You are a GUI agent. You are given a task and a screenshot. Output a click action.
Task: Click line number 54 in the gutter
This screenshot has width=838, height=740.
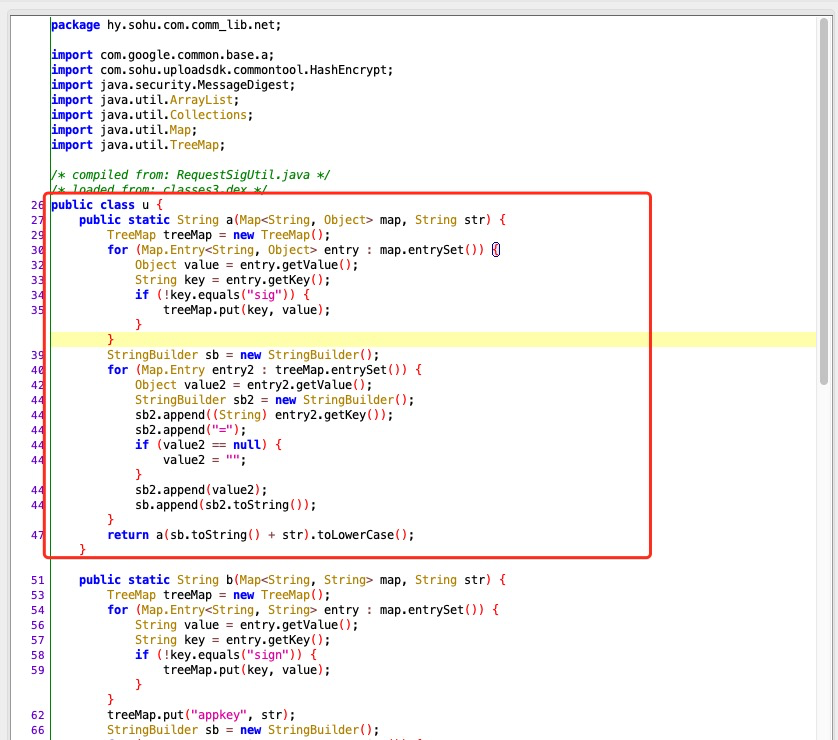click(x=37, y=610)
